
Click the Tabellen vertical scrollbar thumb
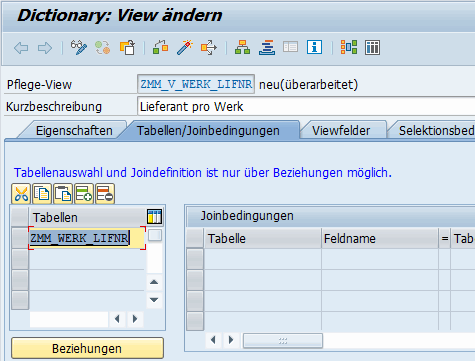click(x=155, y=235)
